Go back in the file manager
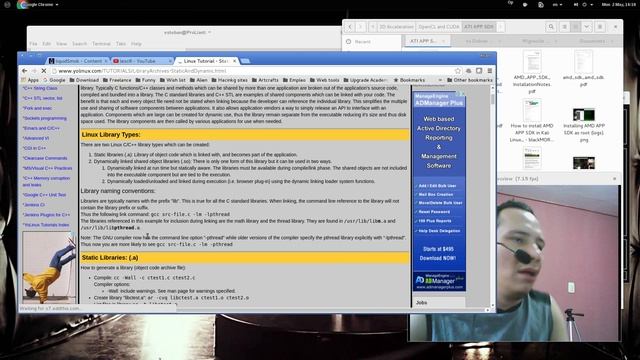This screenshot has width=640, height=360. 350,27
